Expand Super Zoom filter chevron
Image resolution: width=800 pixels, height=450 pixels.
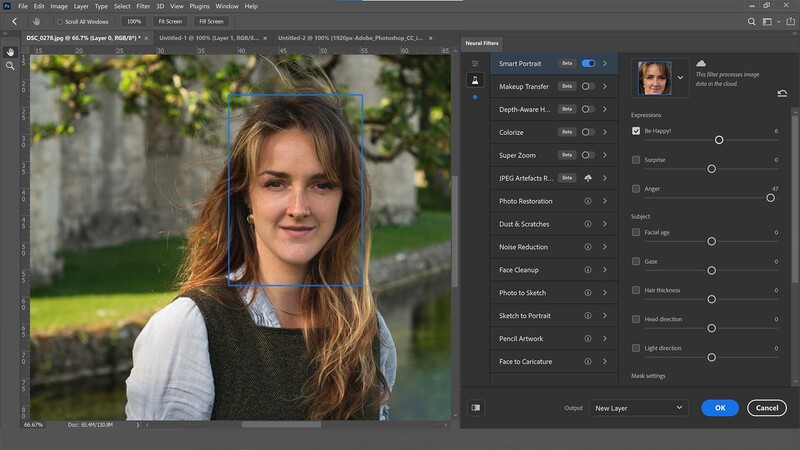coord(605,155)
